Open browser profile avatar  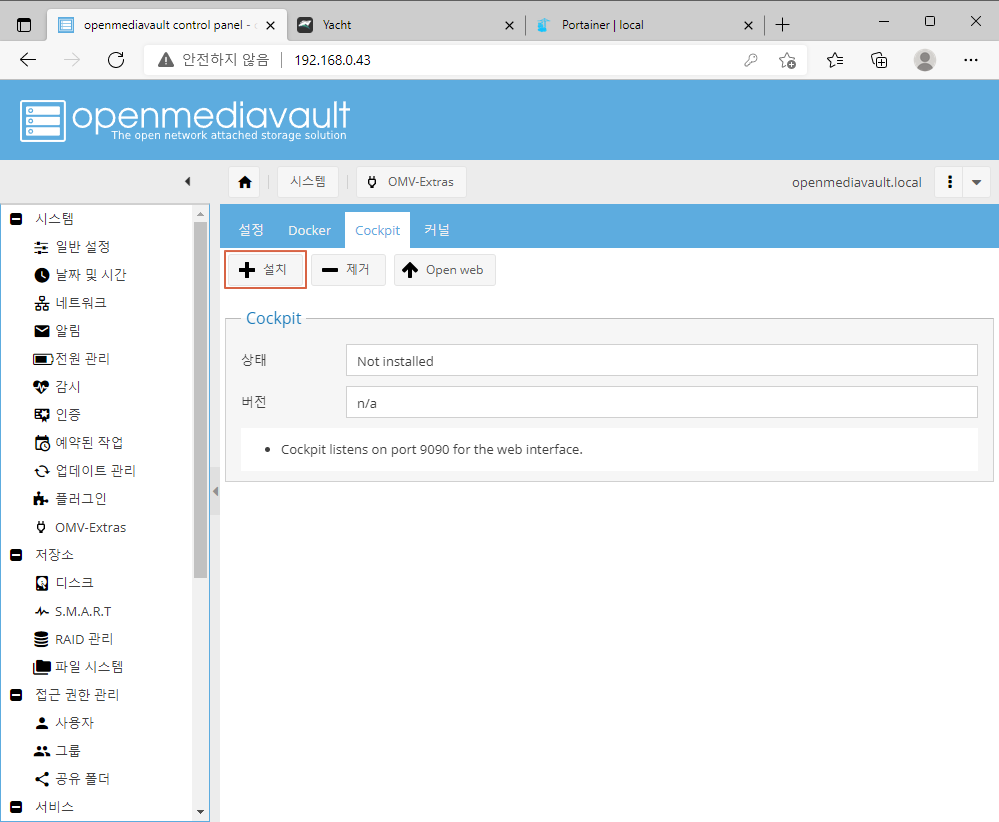click(x=924, y=60)
